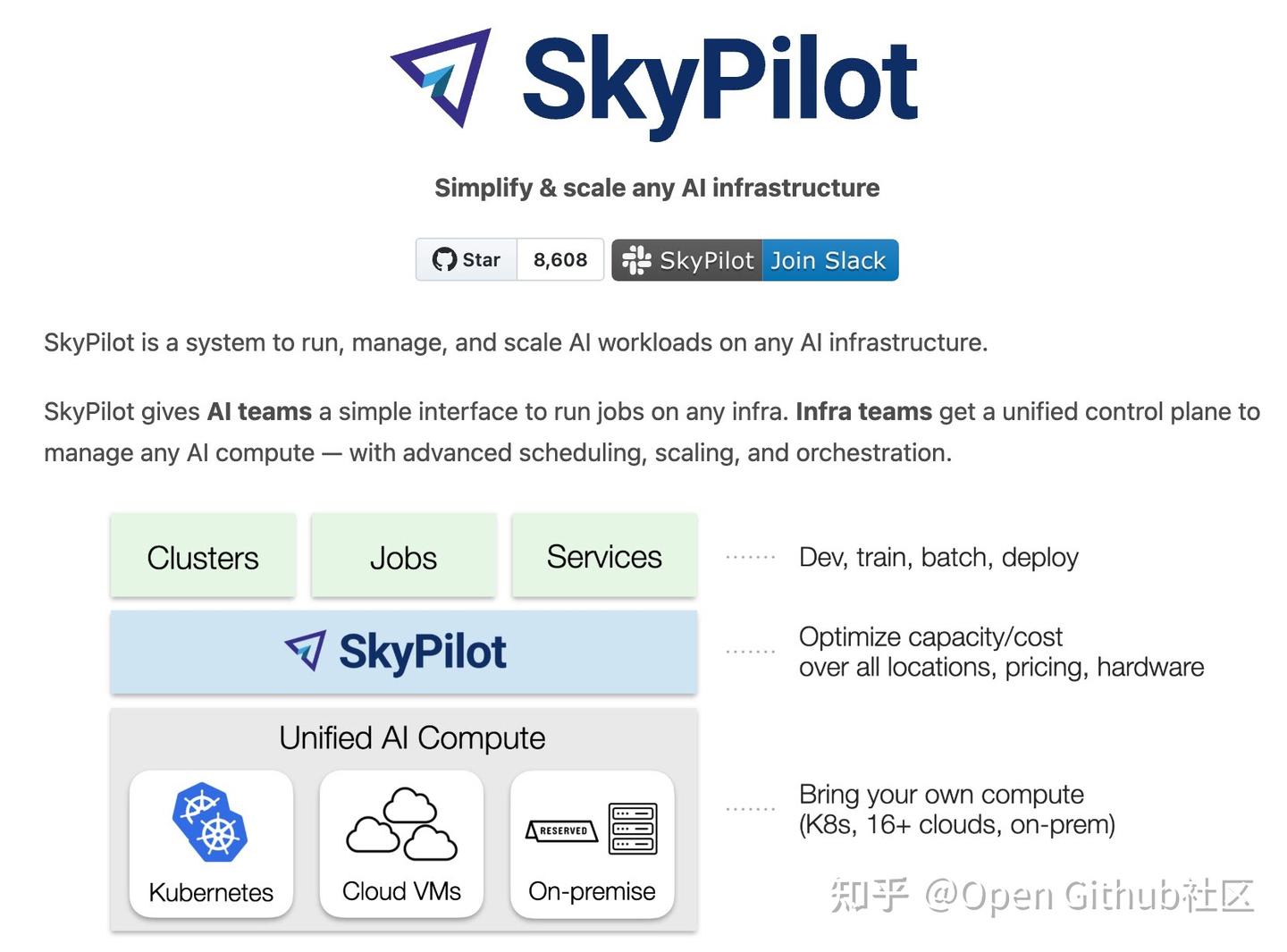This screenshot has width=1287, height=952.
Task: Click the Kubernetes card label
Action: [x=211, y=892]
